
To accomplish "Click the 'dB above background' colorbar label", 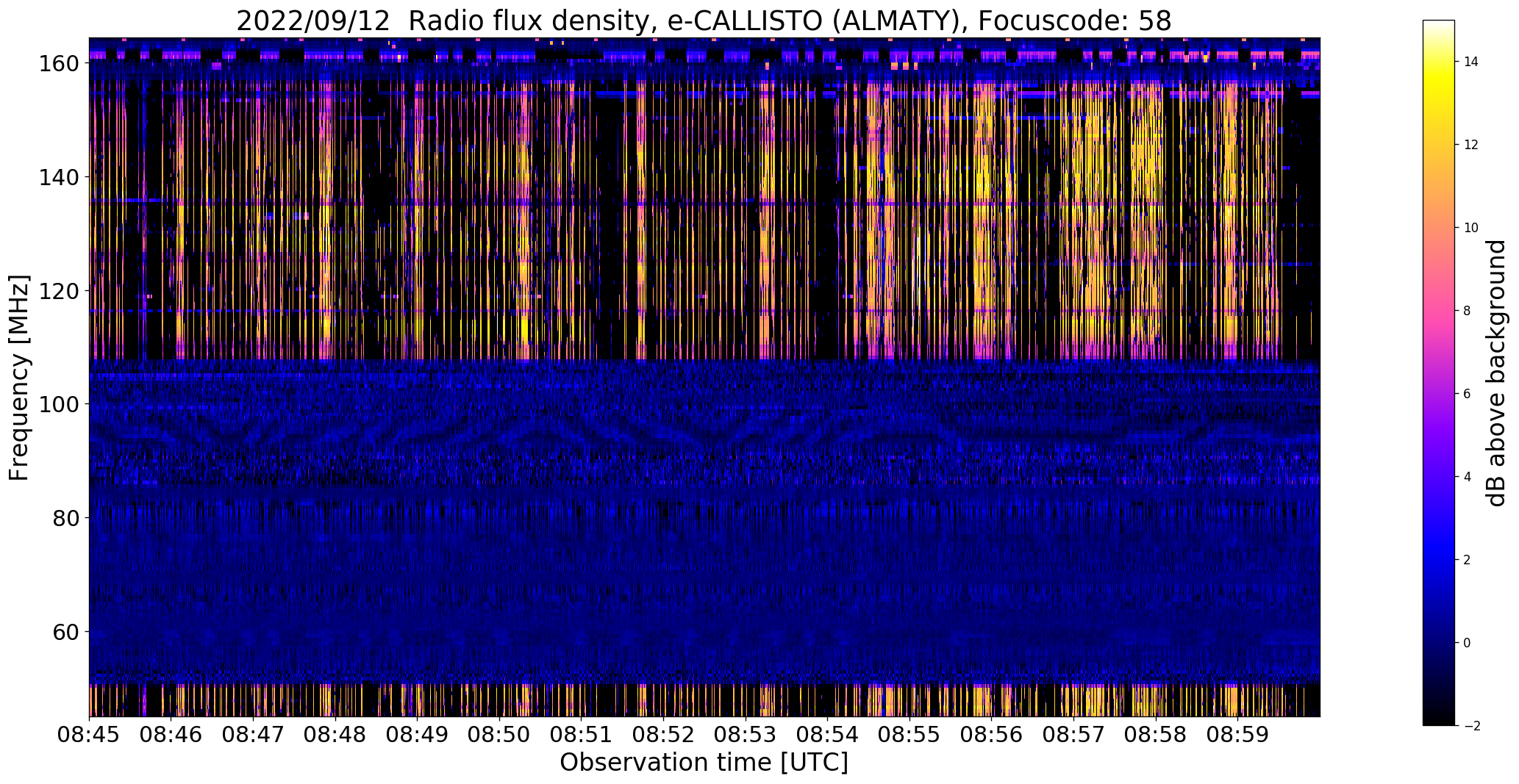I will [1495, 373].
